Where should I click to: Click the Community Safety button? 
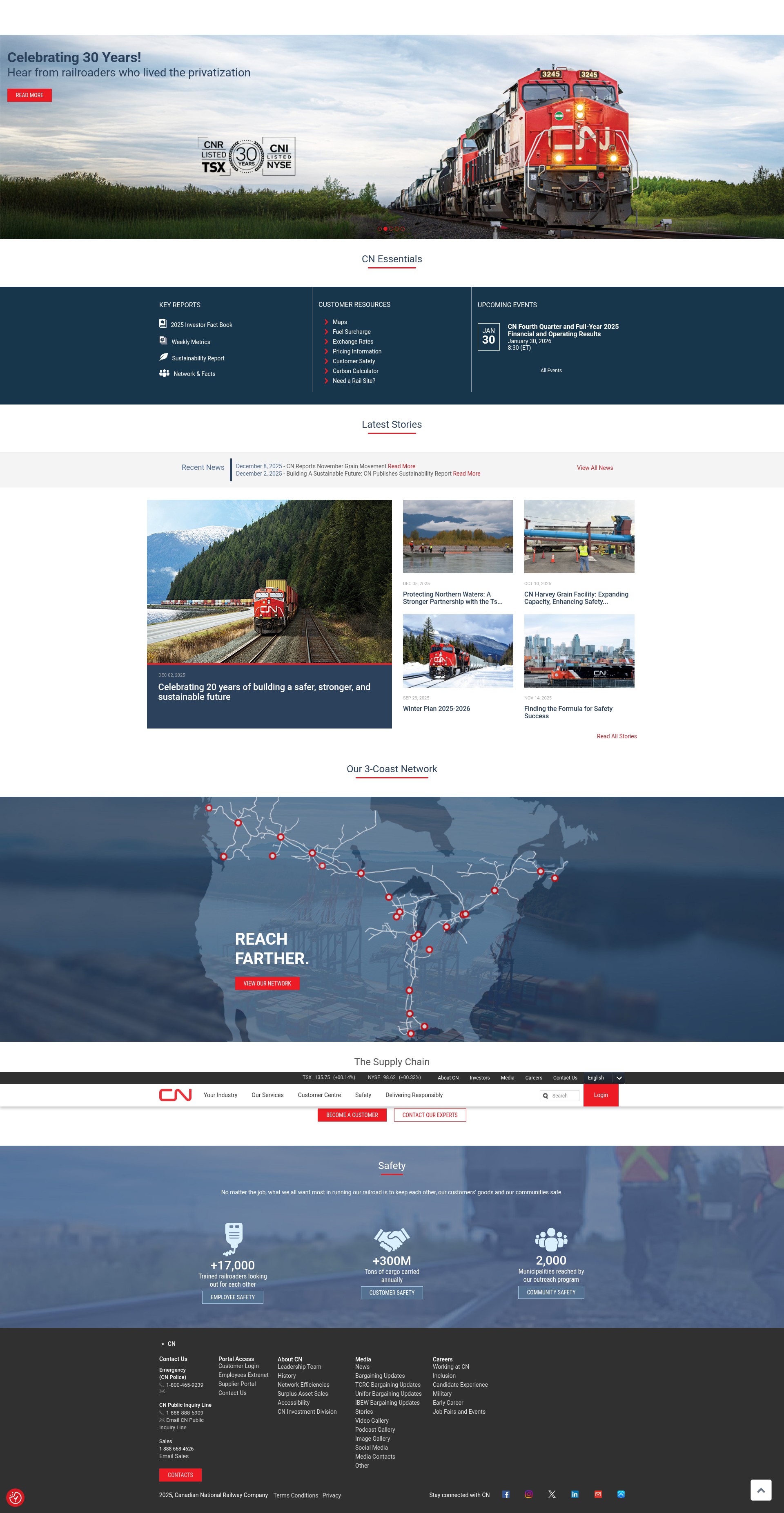tap(551, 1292)
